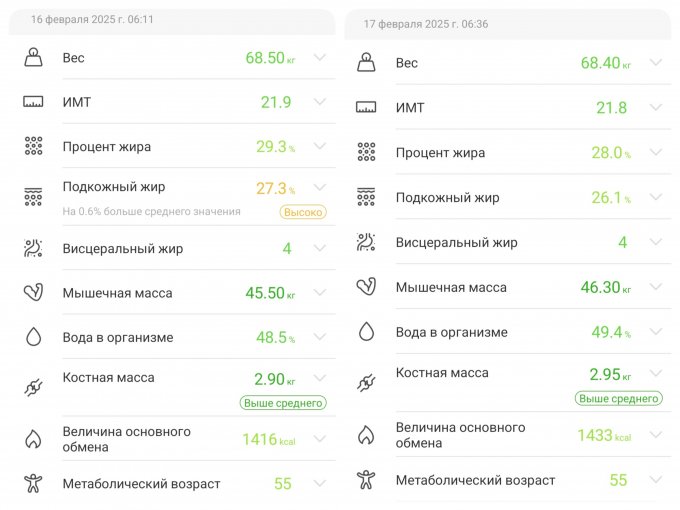Click the weight icon in the 16 February panel

(x=33, y=58)
